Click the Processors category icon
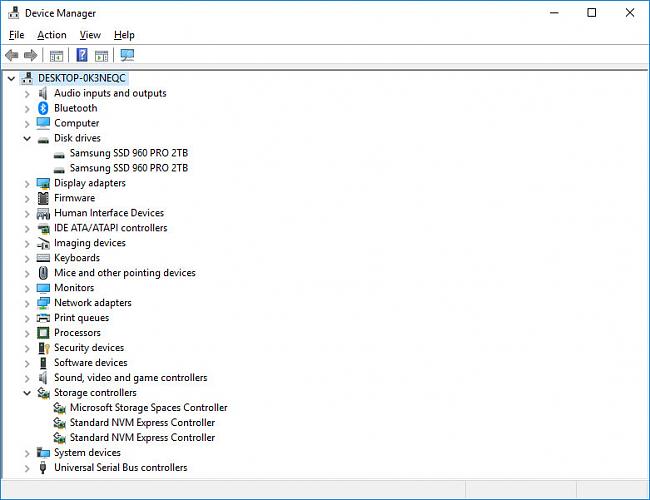The height and width of the screenshot is (500, 650). [x=43, y=333]
